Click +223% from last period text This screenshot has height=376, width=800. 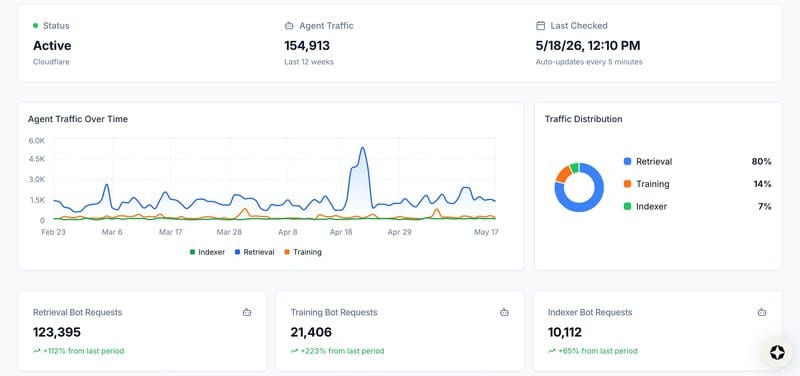[x=342, y=351]
